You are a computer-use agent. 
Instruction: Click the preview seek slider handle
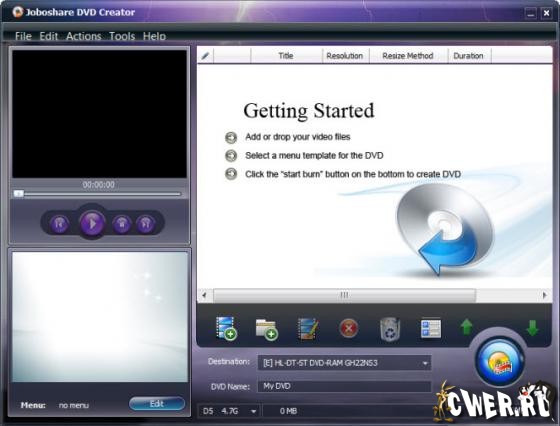pos(18,194)
